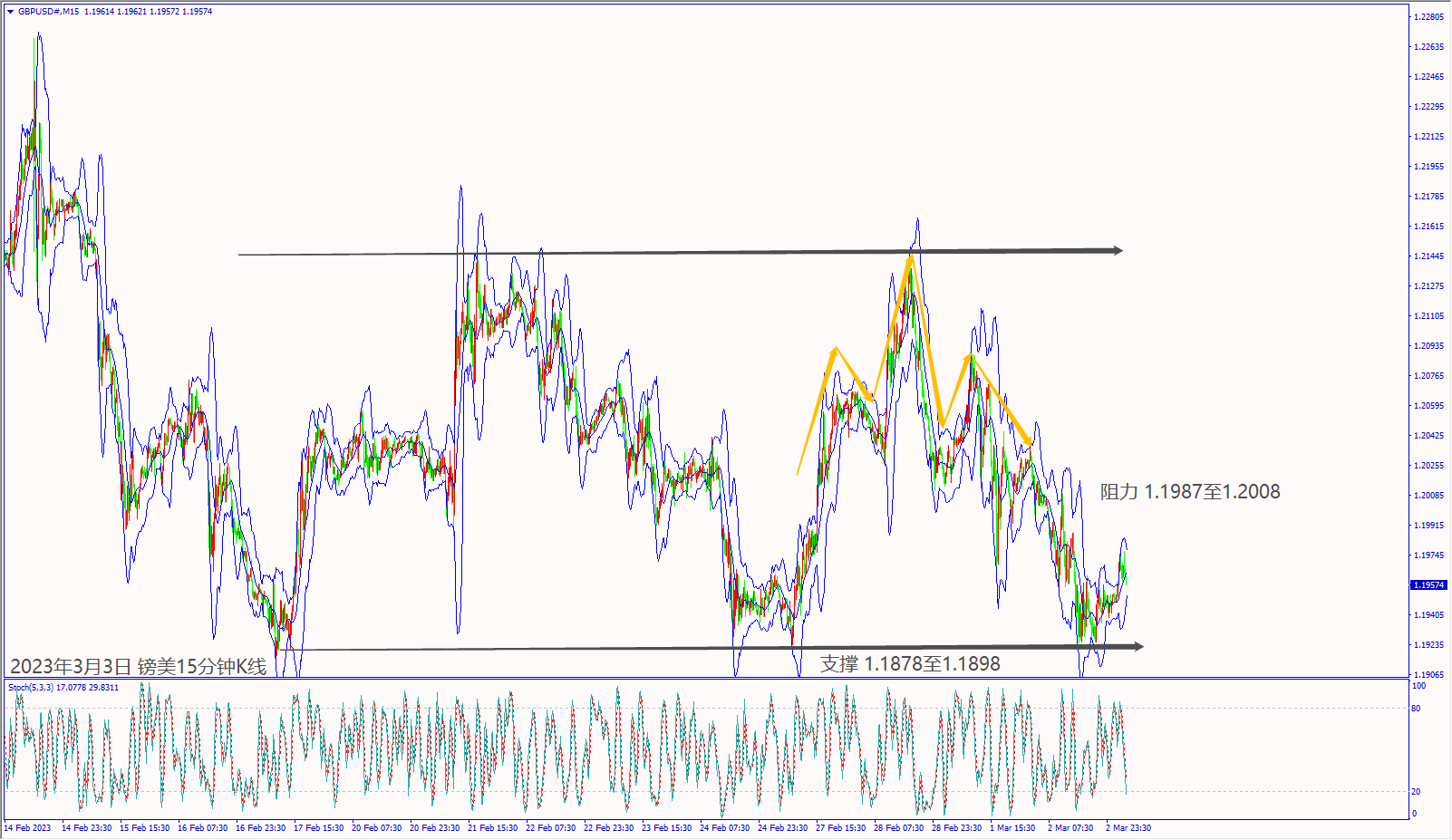Click the caption 2023年3月3日 镑美15分钟K线
The image size is (1452, 840).
[139, 667]
